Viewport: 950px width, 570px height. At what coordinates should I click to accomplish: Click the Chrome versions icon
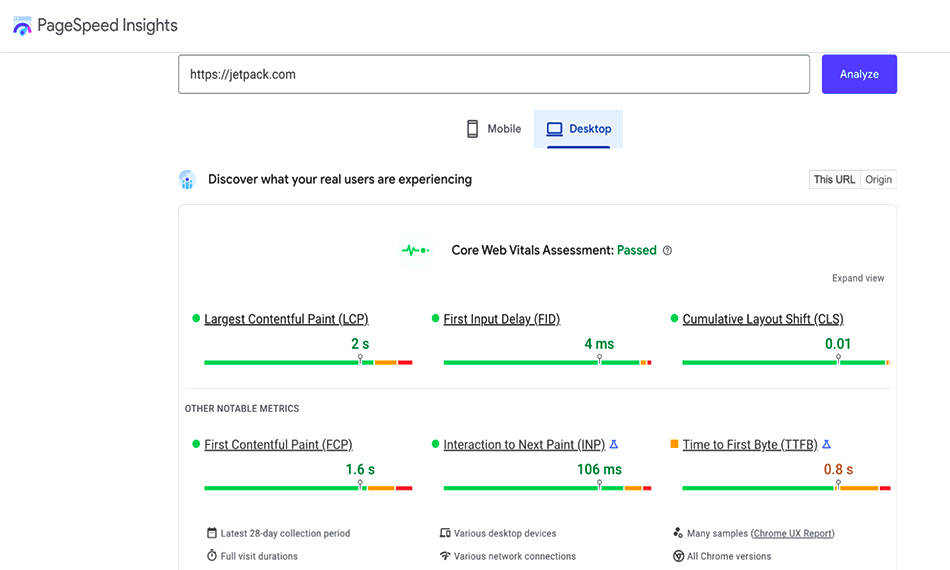tap(679, 556)
